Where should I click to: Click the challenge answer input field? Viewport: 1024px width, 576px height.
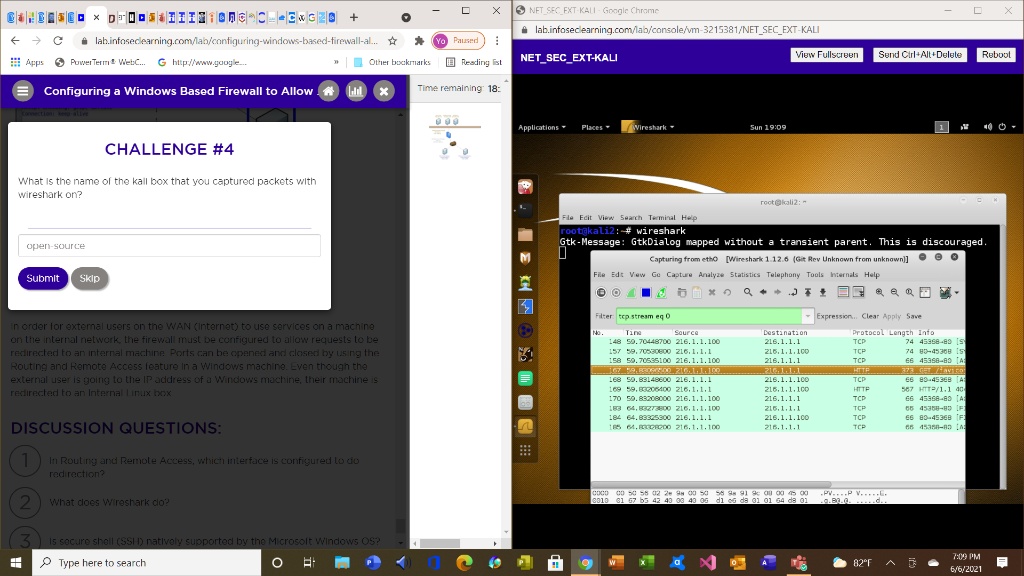pos(168,245)
